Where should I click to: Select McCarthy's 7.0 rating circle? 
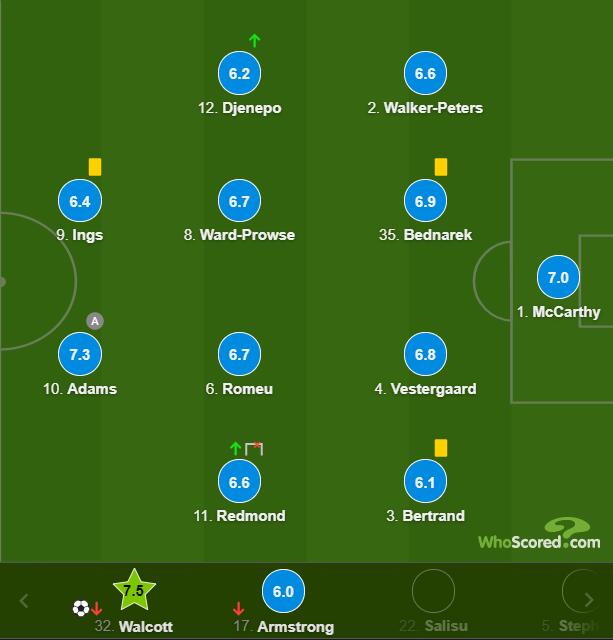click(x=558, y=277)
